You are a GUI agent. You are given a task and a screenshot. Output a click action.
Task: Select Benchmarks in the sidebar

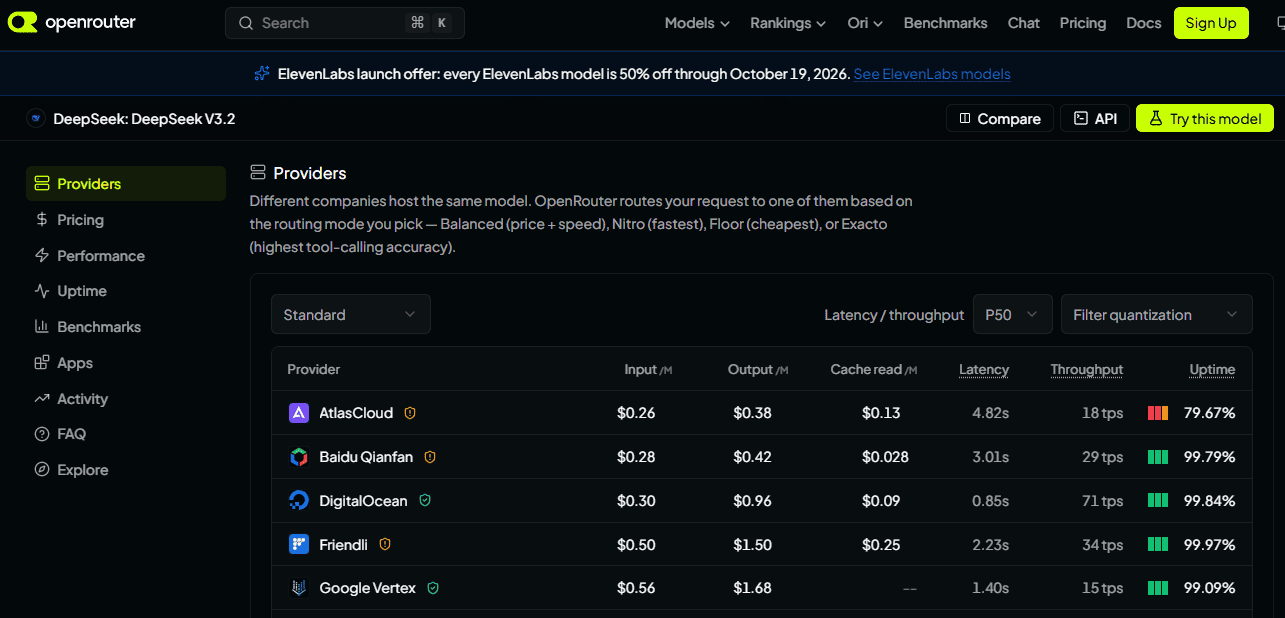126,327
